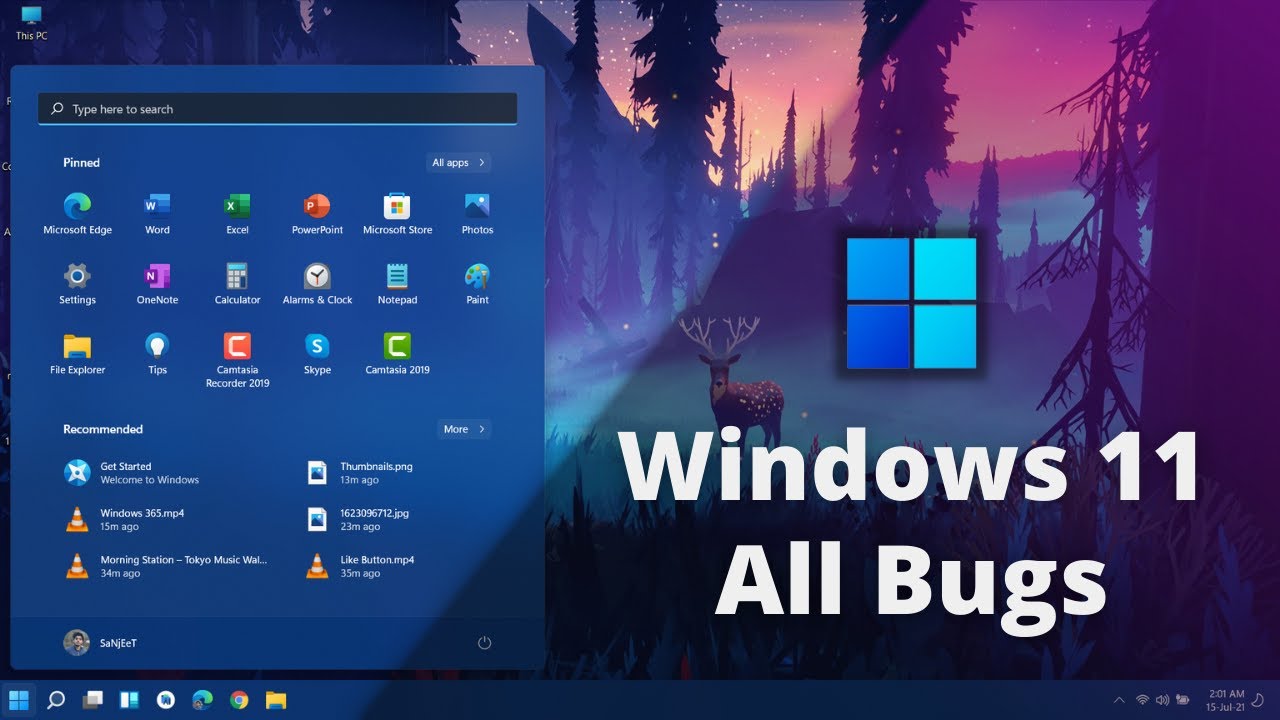
Task: Launch OneNote from Start menu
Action: 157,284
